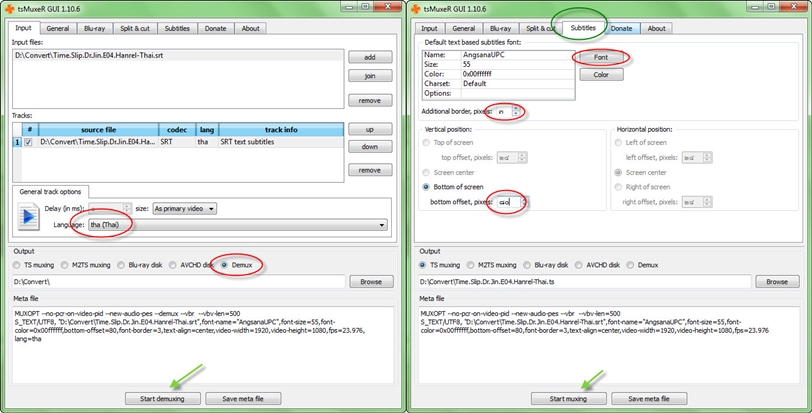Click the right offset pixels spinner field
Image resolution: width=812 pixels, height=413 pixels.
(697, 202)
